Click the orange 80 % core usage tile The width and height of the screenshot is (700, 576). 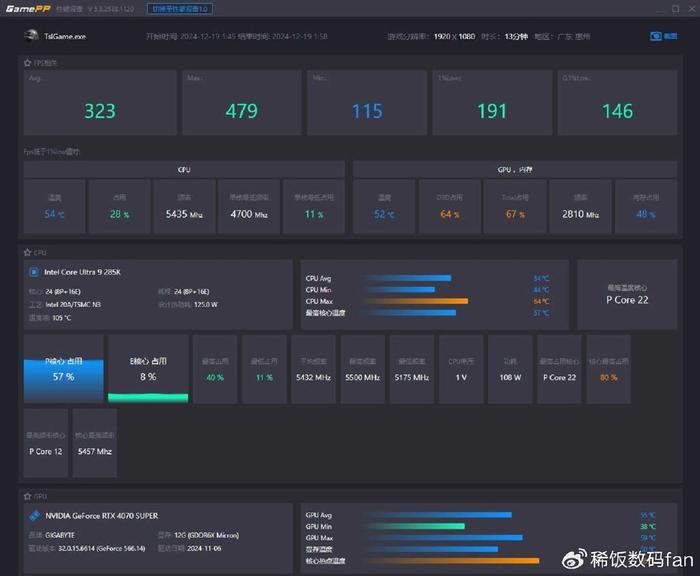[608, 369]
